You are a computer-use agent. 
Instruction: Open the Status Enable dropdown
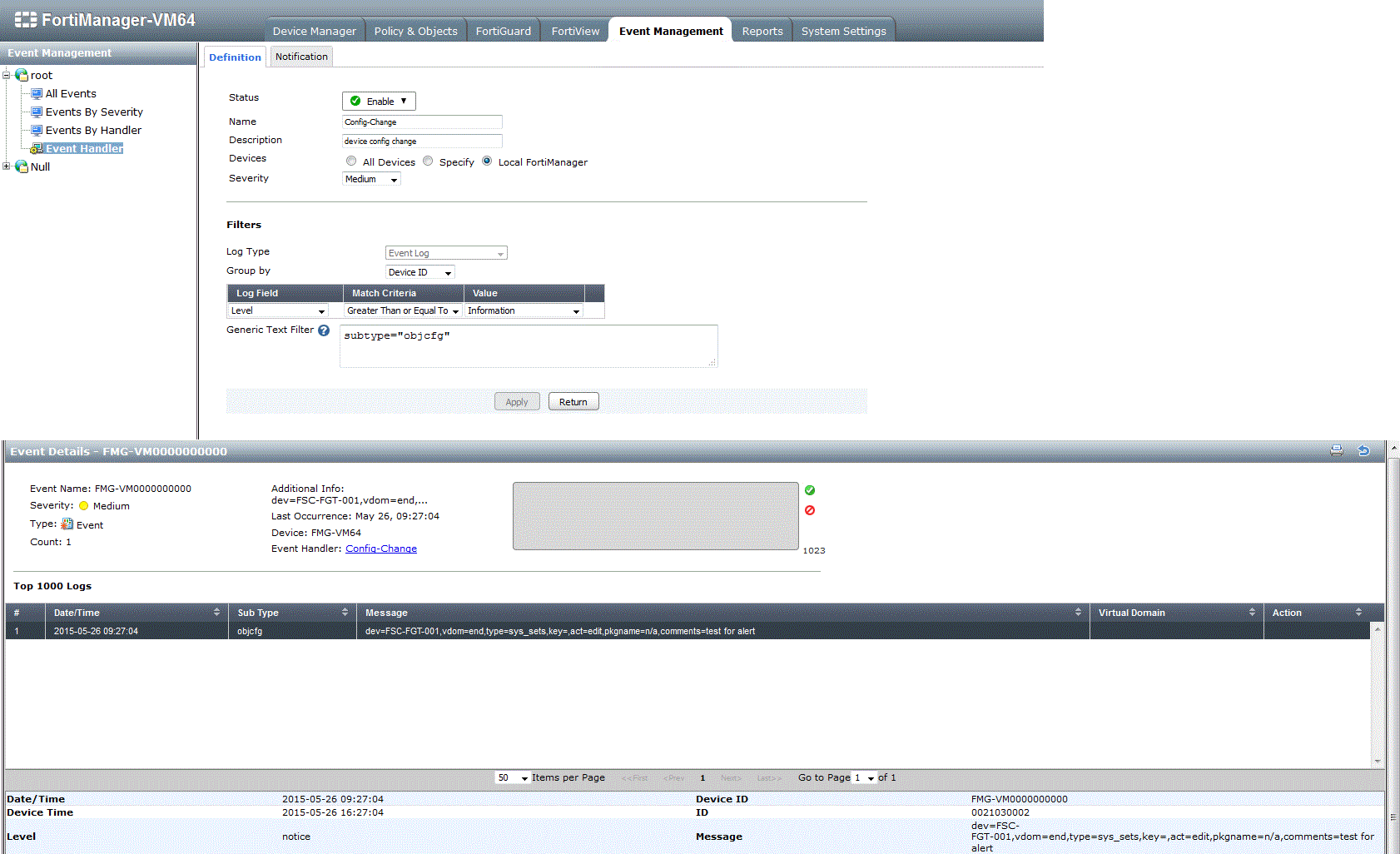click(x=379, y=101)
